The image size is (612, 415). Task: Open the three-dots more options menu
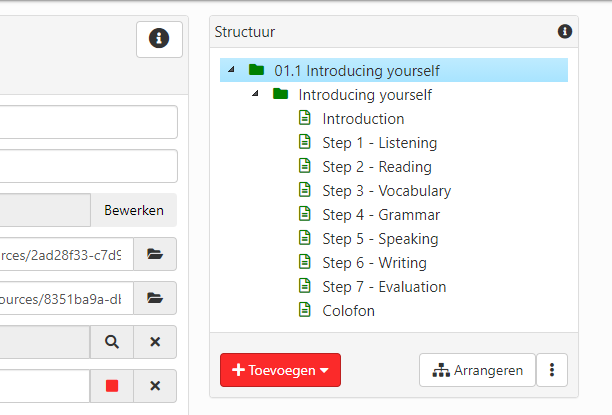click(552, 370)
